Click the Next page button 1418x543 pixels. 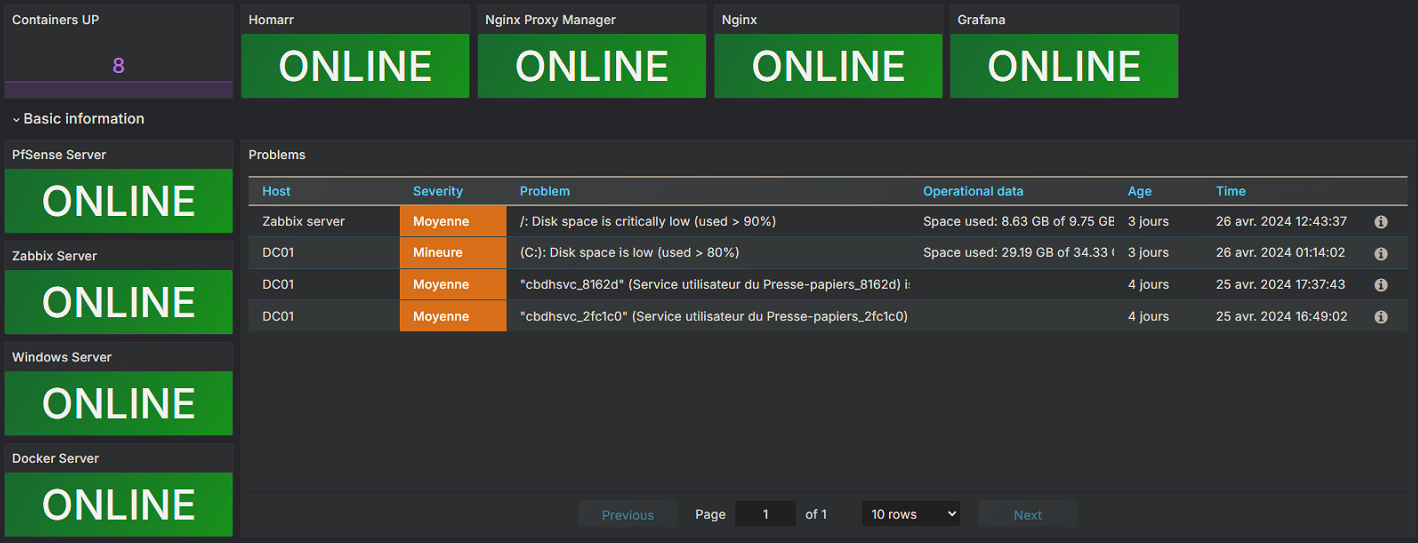(x=1027, y=515)
